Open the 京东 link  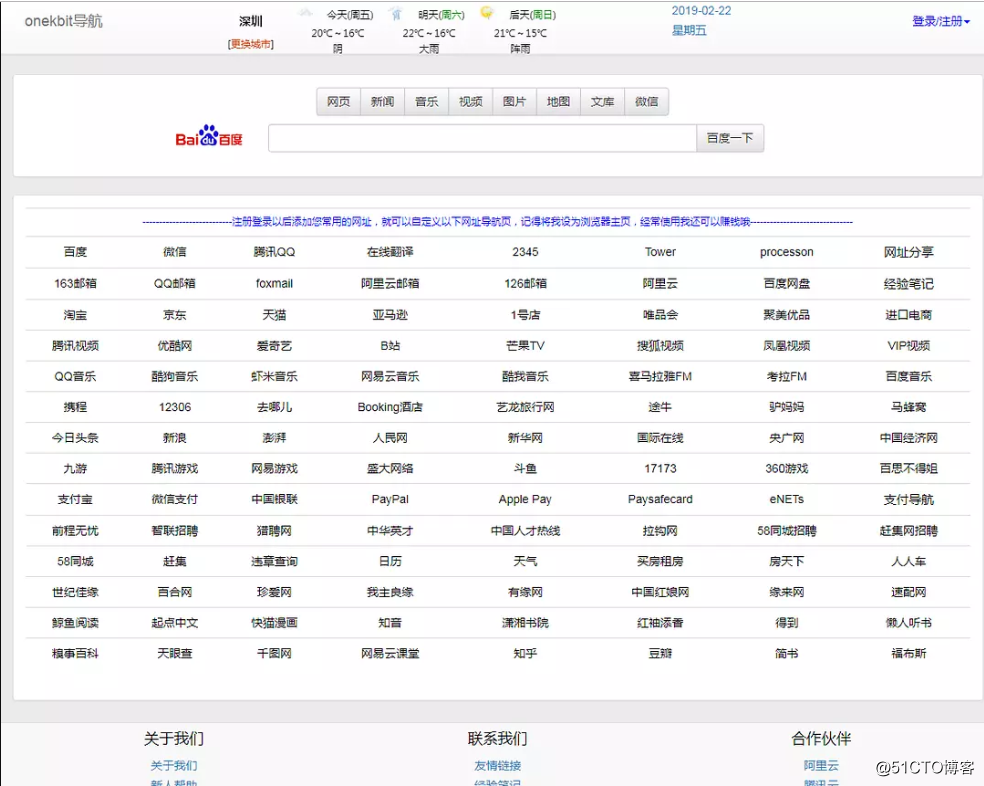coord(174,315)
